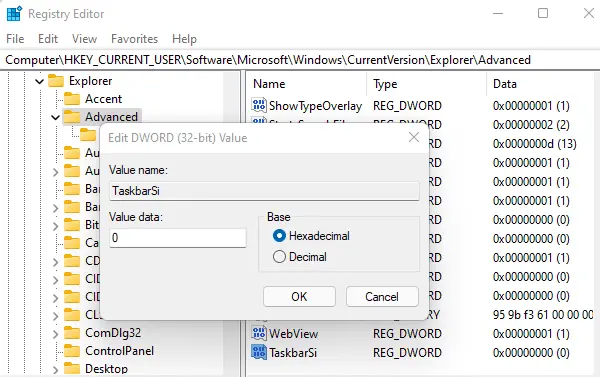Click the registry path address bar

pyautogui.click(x=300, y=60)
